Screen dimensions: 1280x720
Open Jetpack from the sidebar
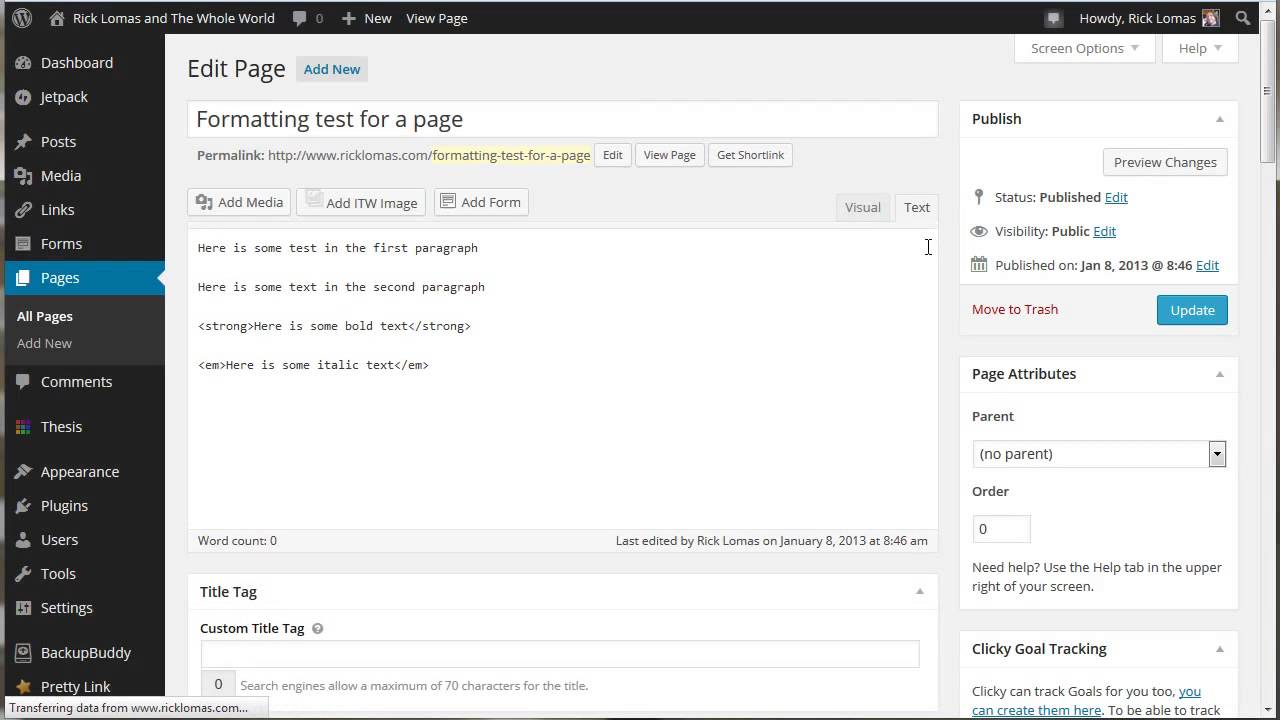(64, 97)
